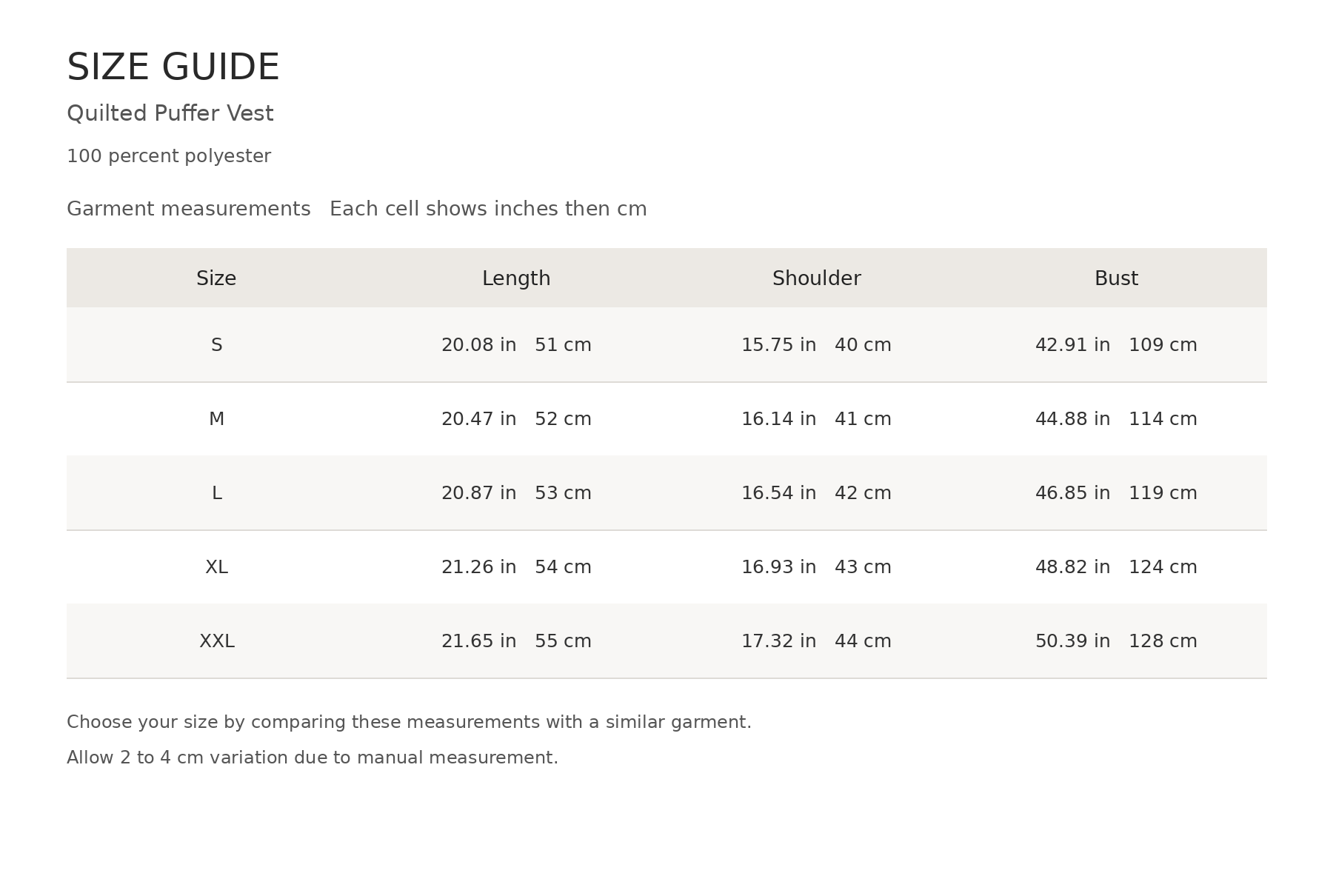This screenshot has width=1333, height=896.
Task: Select the Quilted Puffer Vest subtitle
Action: (x=170, y=113)
